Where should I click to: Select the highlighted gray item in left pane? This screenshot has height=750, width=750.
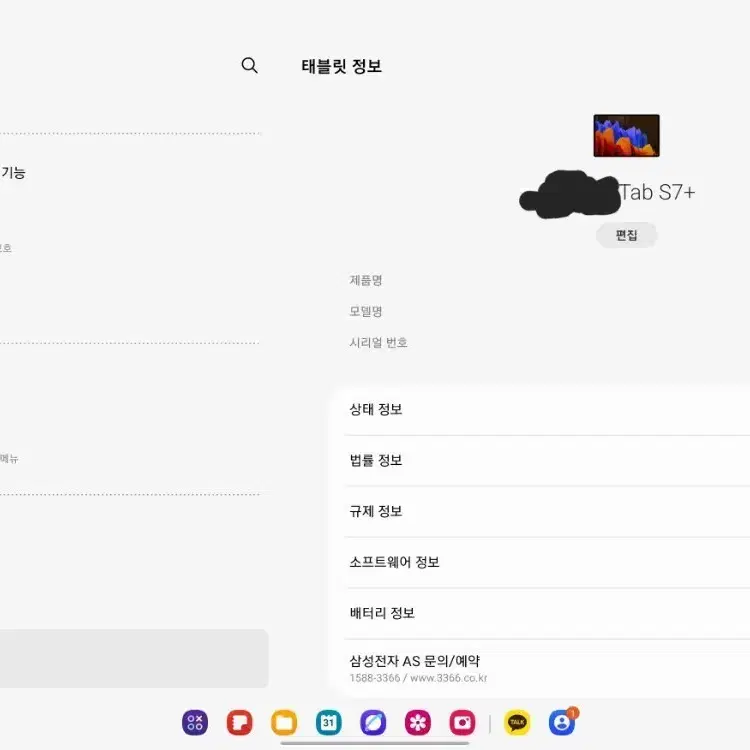point(134,659)
